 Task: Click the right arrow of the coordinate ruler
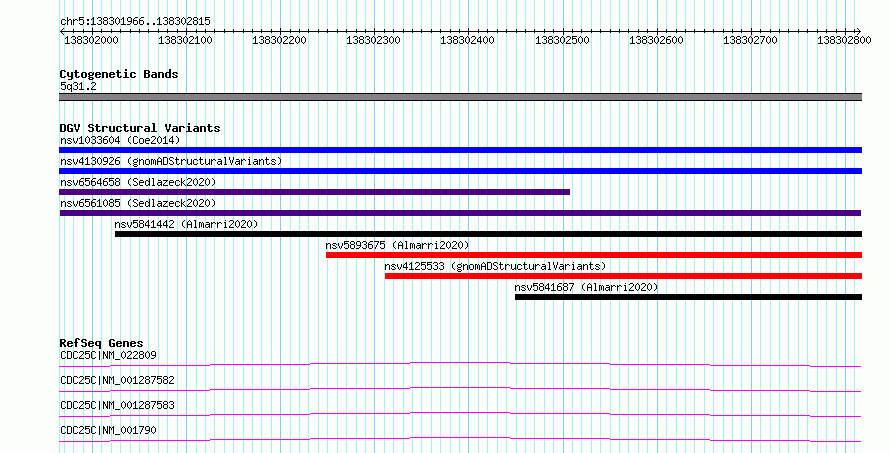[859, 32]
